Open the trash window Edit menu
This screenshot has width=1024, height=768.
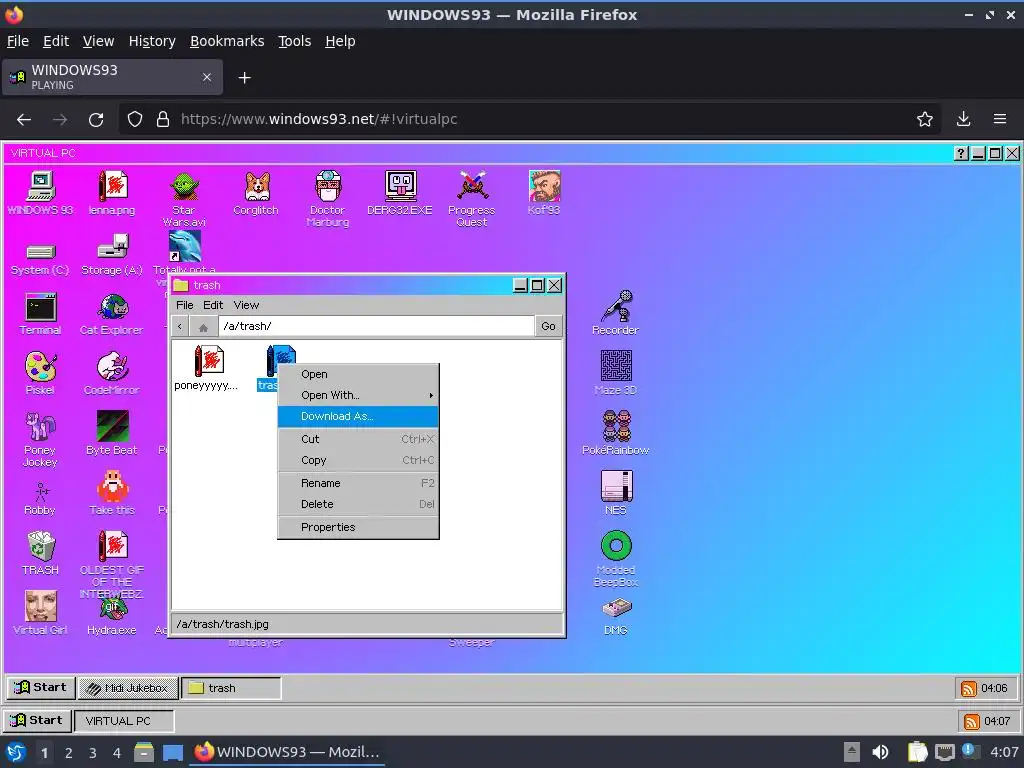point(213,305)
